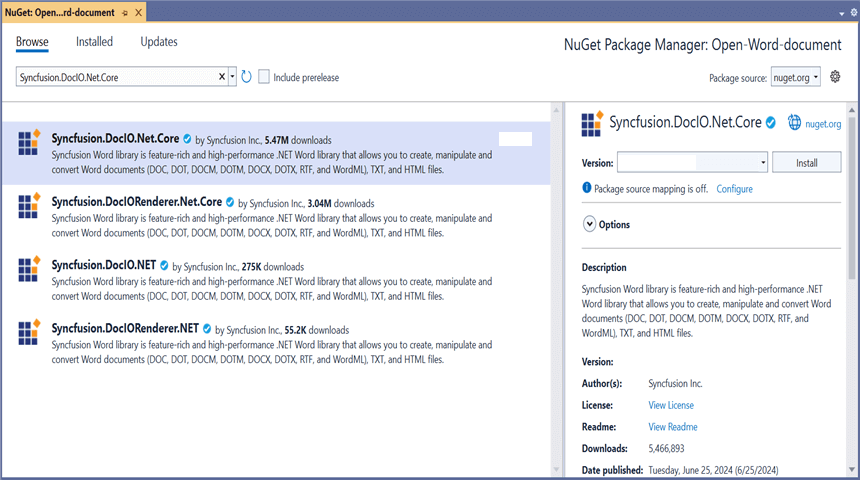The height and width of the screenshot is (480, 860).
Task: Click the details pane scrollbar thumb
Action: tap(852, 197)
